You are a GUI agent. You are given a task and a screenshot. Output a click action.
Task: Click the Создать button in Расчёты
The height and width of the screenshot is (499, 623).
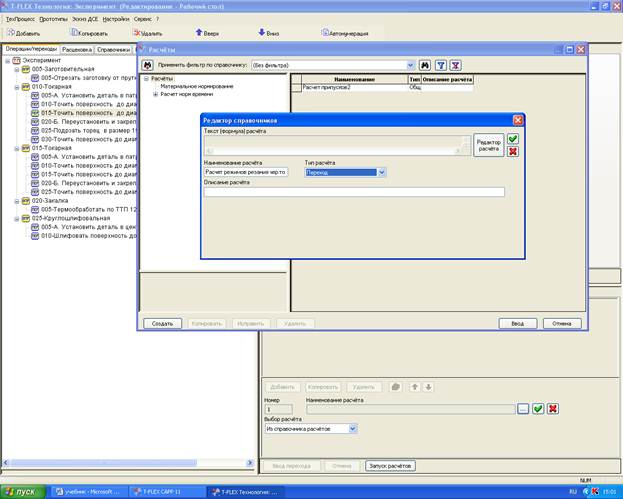(x=163, y=324)
